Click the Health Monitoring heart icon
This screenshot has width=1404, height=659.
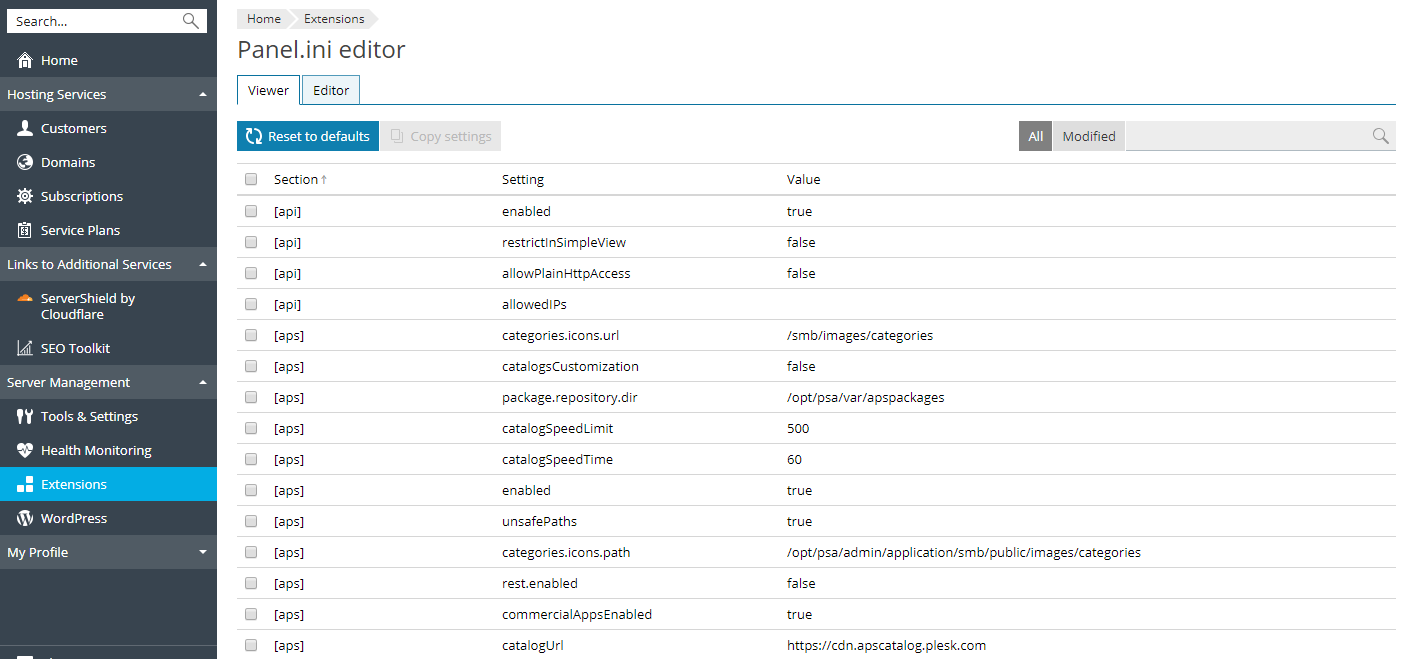pyautogui.click(x=25, y=451)
